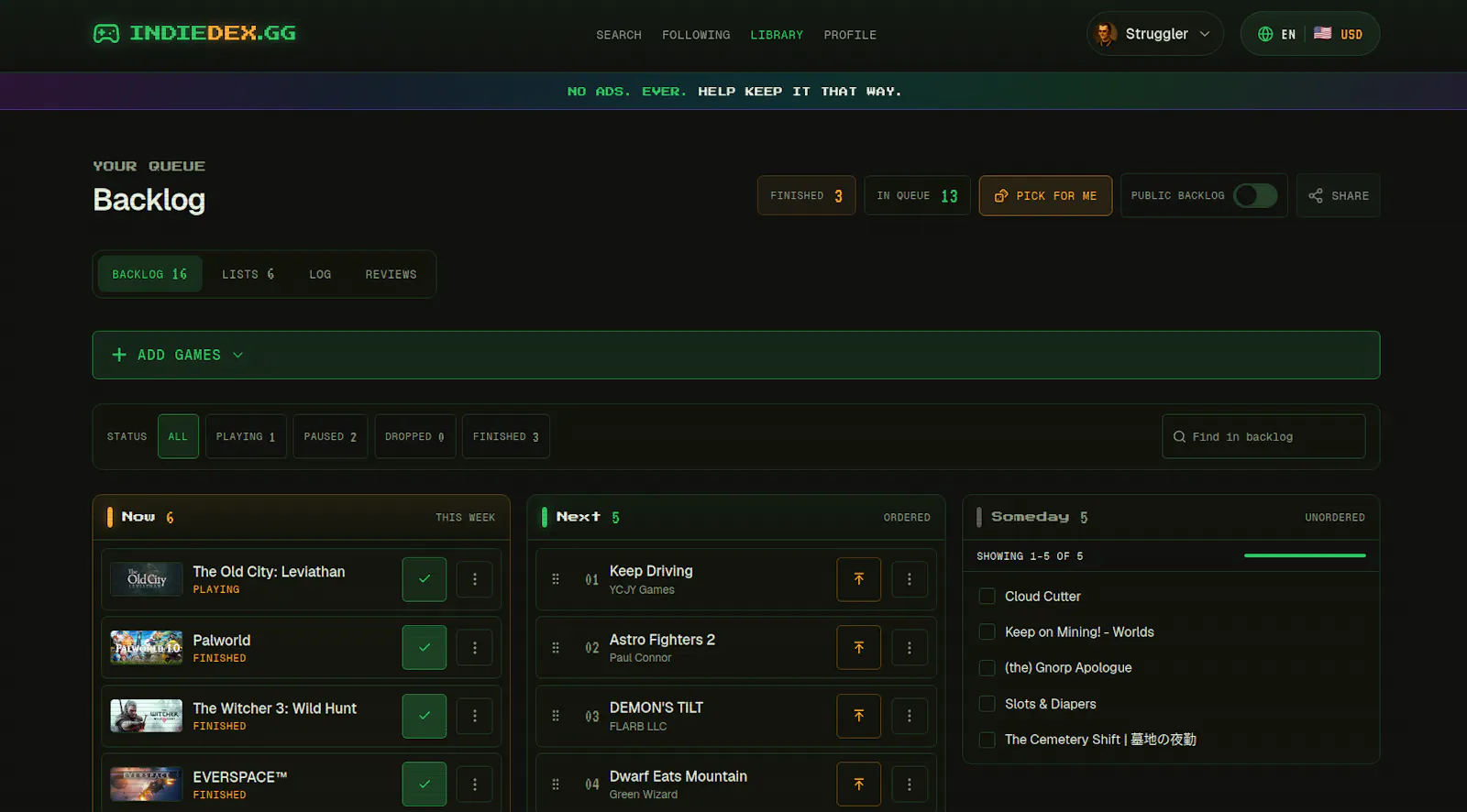Screen dimensions: 1467x812
Task: Click the No Ads Ever support banner
Action: point(733,91)
